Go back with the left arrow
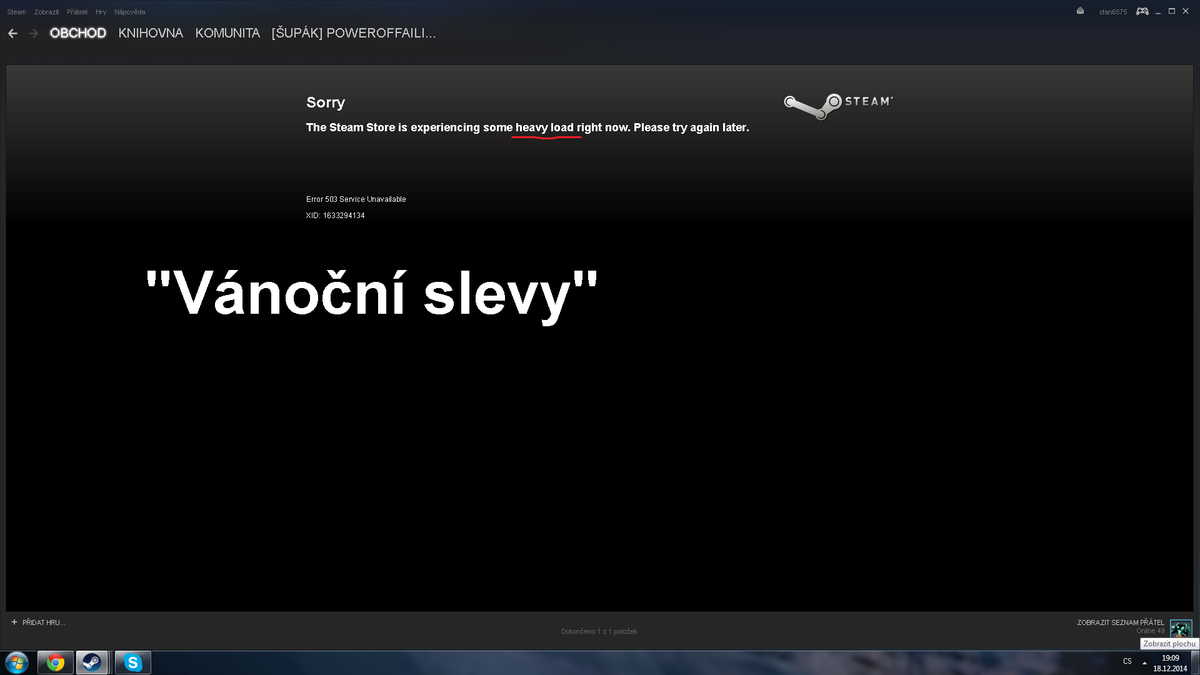This screenshot has height=675, width=1200. coord(12,33)
